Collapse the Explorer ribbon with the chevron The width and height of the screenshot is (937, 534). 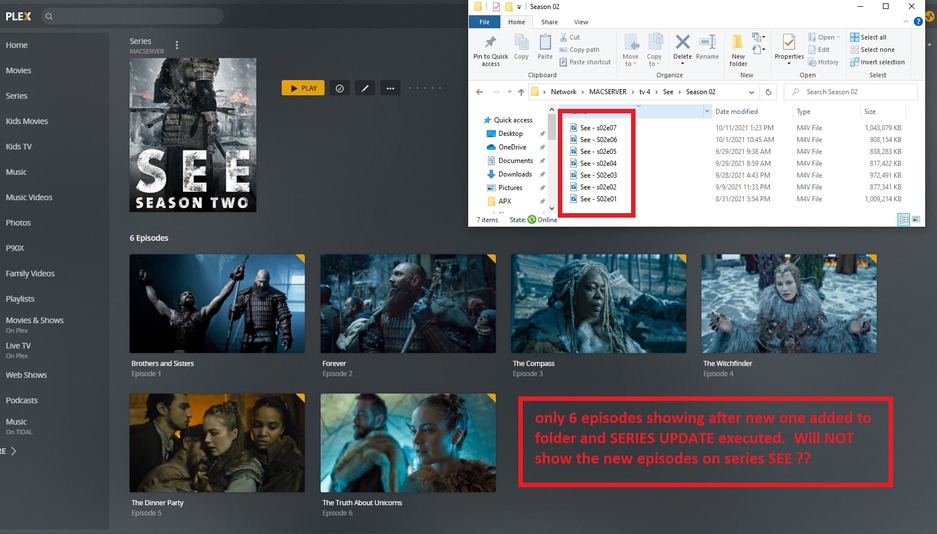[x=906, y=22]
